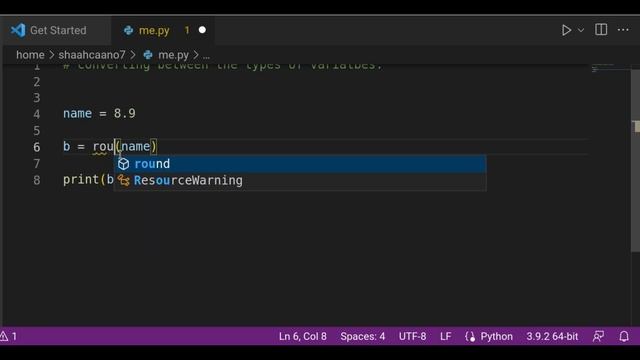Select language mode Python
Screen dimensions: 640x360
pos(496,336)
